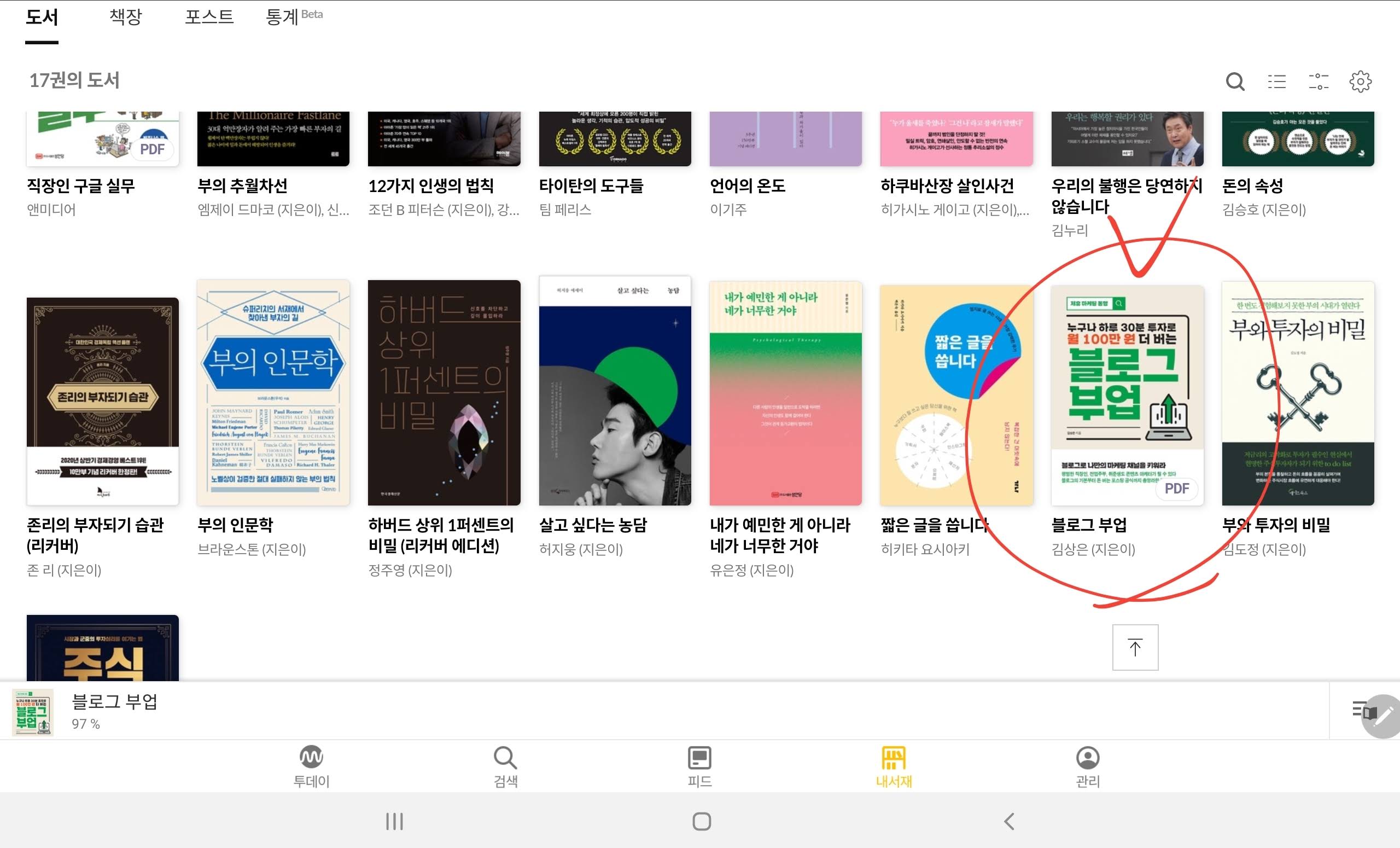Select the 도서 tab
The width and height of the screenshot is (1400, 848).
pyautogui.click(x=42, y=17)
